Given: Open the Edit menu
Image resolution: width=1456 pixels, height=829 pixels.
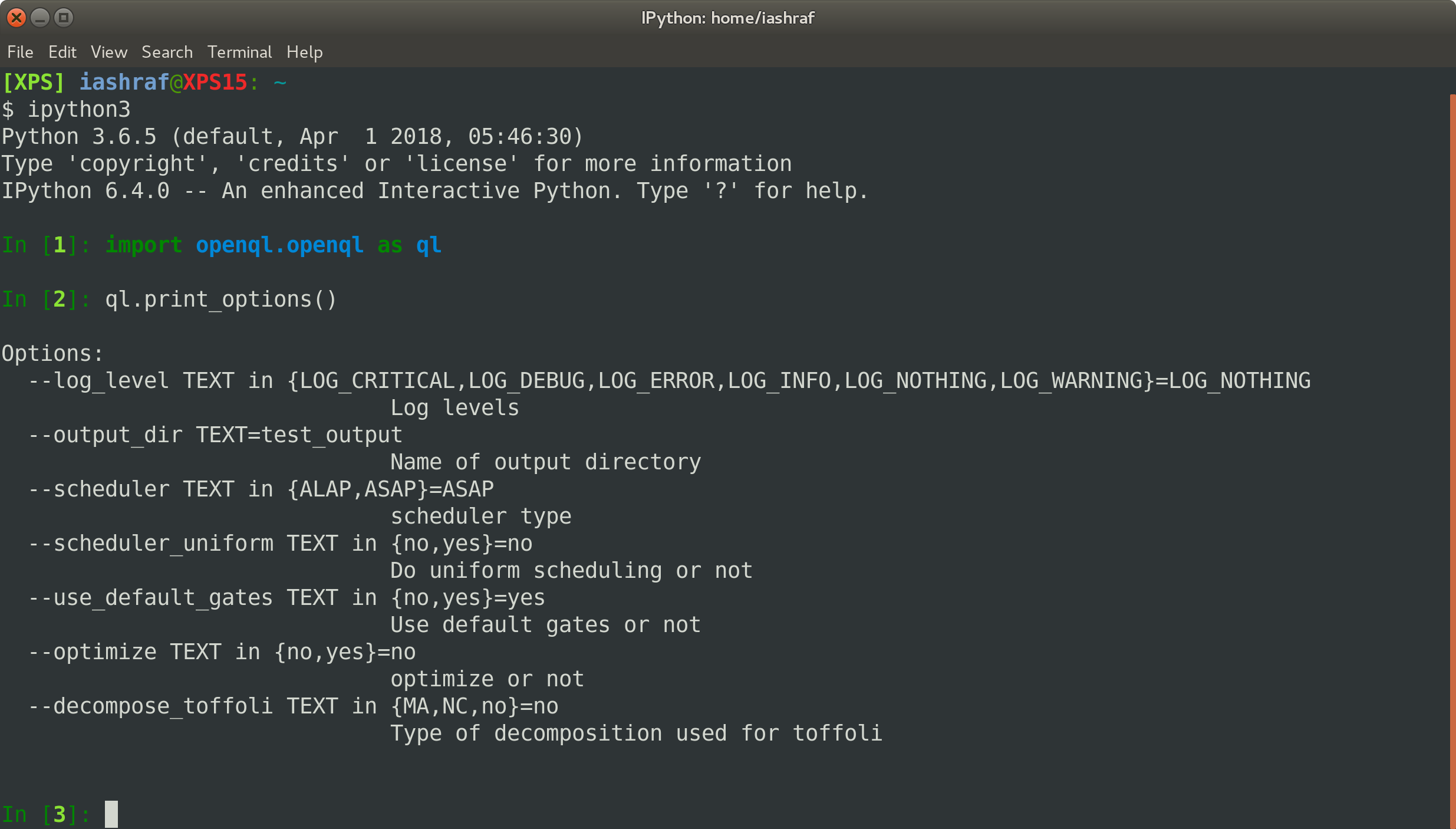Looking at the screenshot, I should point(62,52).
